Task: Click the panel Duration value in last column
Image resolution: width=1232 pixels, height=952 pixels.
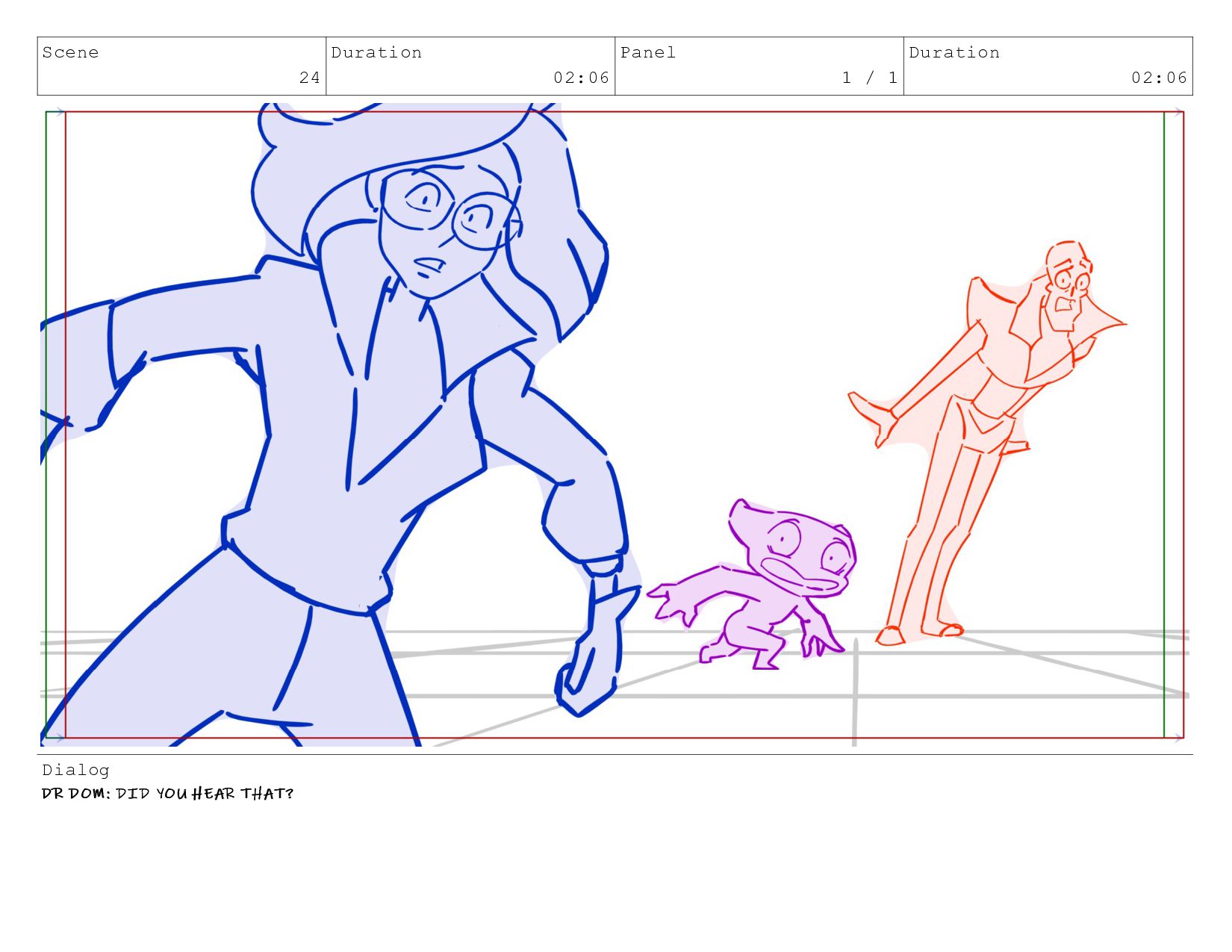Action: (1159, 78)
